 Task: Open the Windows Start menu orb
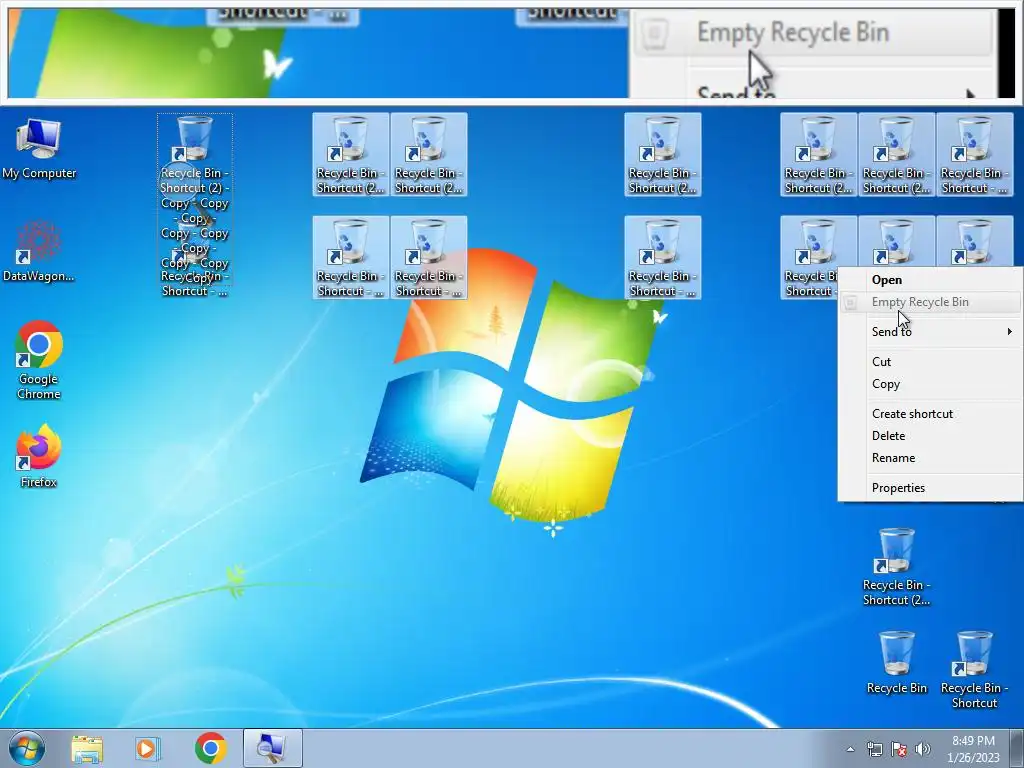[x=27, y=748]
